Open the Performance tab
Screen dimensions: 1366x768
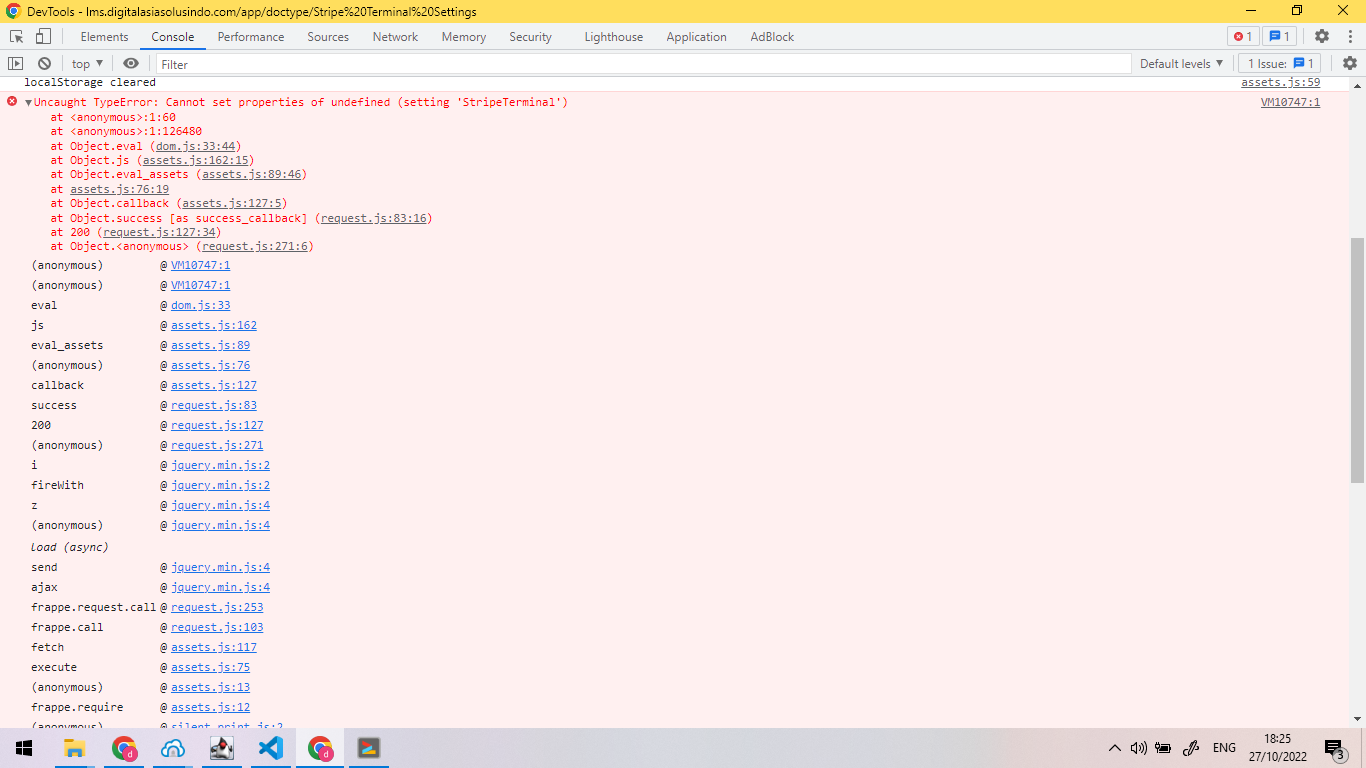click(x=251, y=37)
